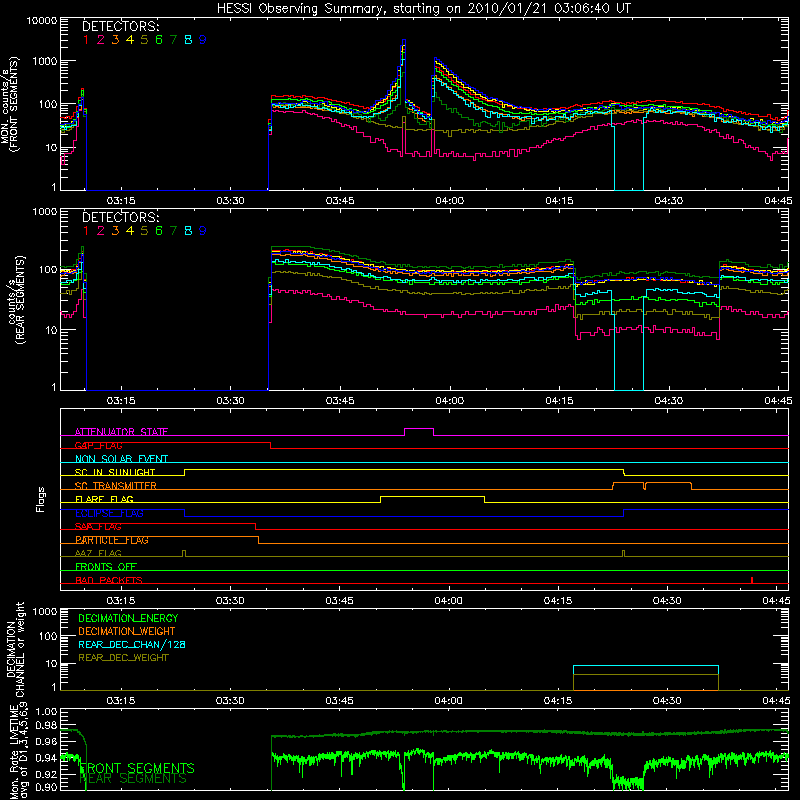Image resolution: width=800 pixels, height=800 pixels.
Task: Click the raised FLARE_FLAG interval segment
Action: 432,496
